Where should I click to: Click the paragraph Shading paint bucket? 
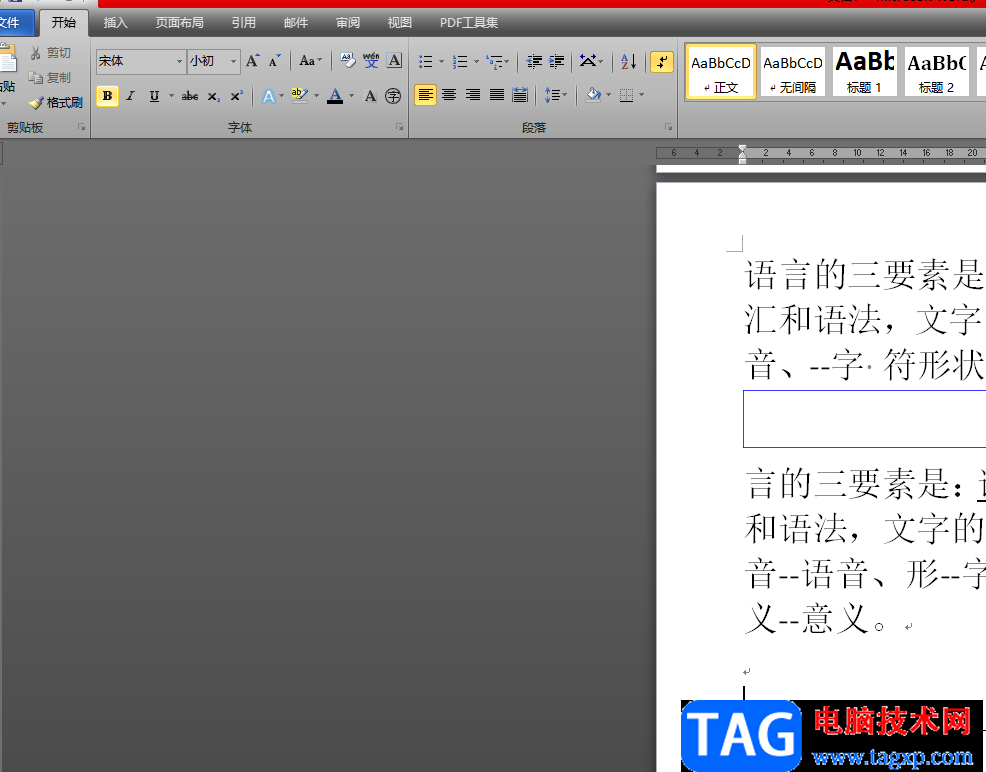593,95
